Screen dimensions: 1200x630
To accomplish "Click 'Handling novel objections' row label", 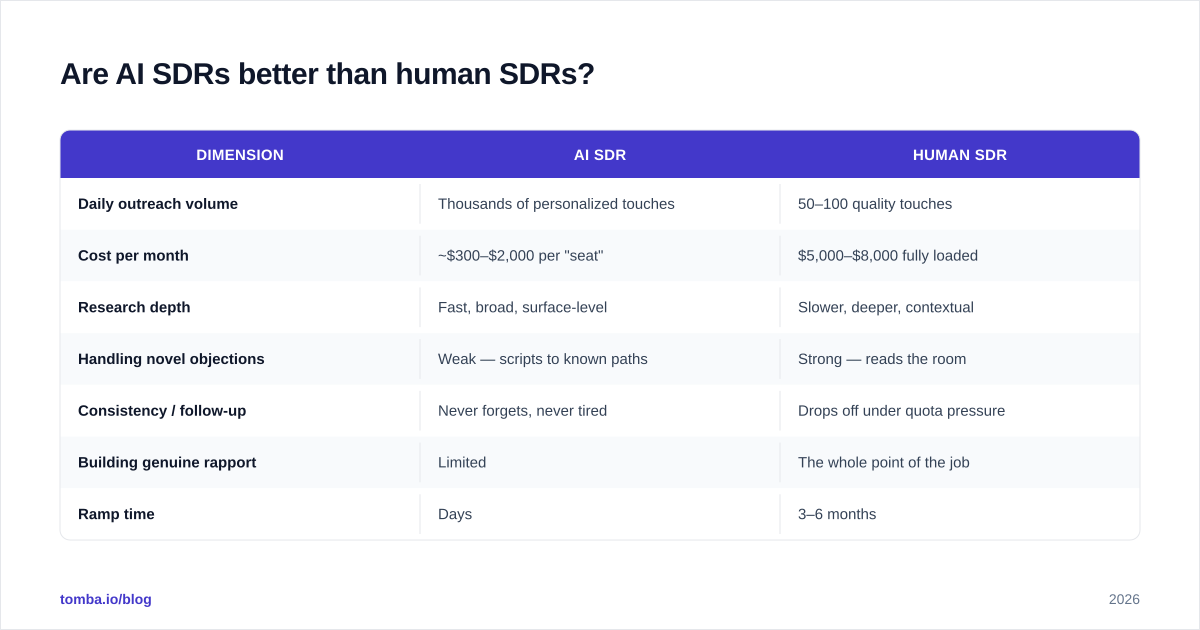I will 171,359.
